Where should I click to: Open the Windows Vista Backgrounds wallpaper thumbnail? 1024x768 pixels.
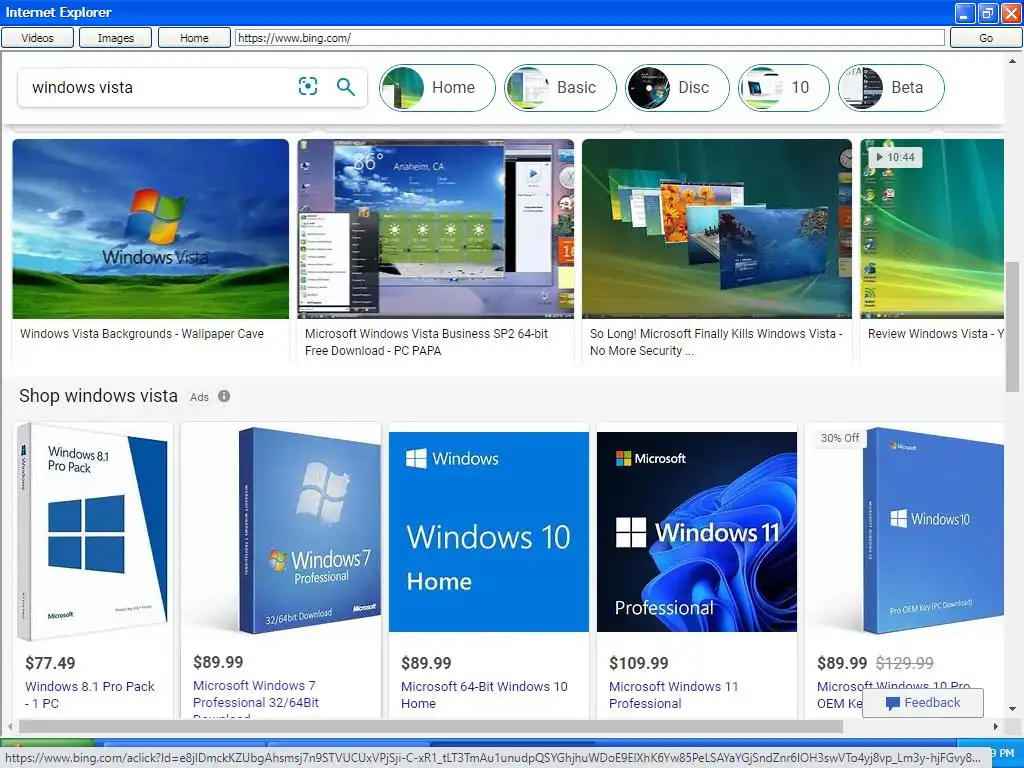pyautogui.click(x=151, y=229)
